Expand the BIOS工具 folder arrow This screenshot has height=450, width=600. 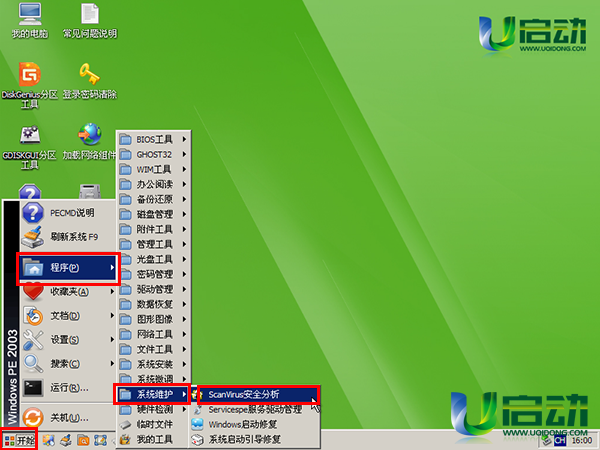tap(184, 139)
